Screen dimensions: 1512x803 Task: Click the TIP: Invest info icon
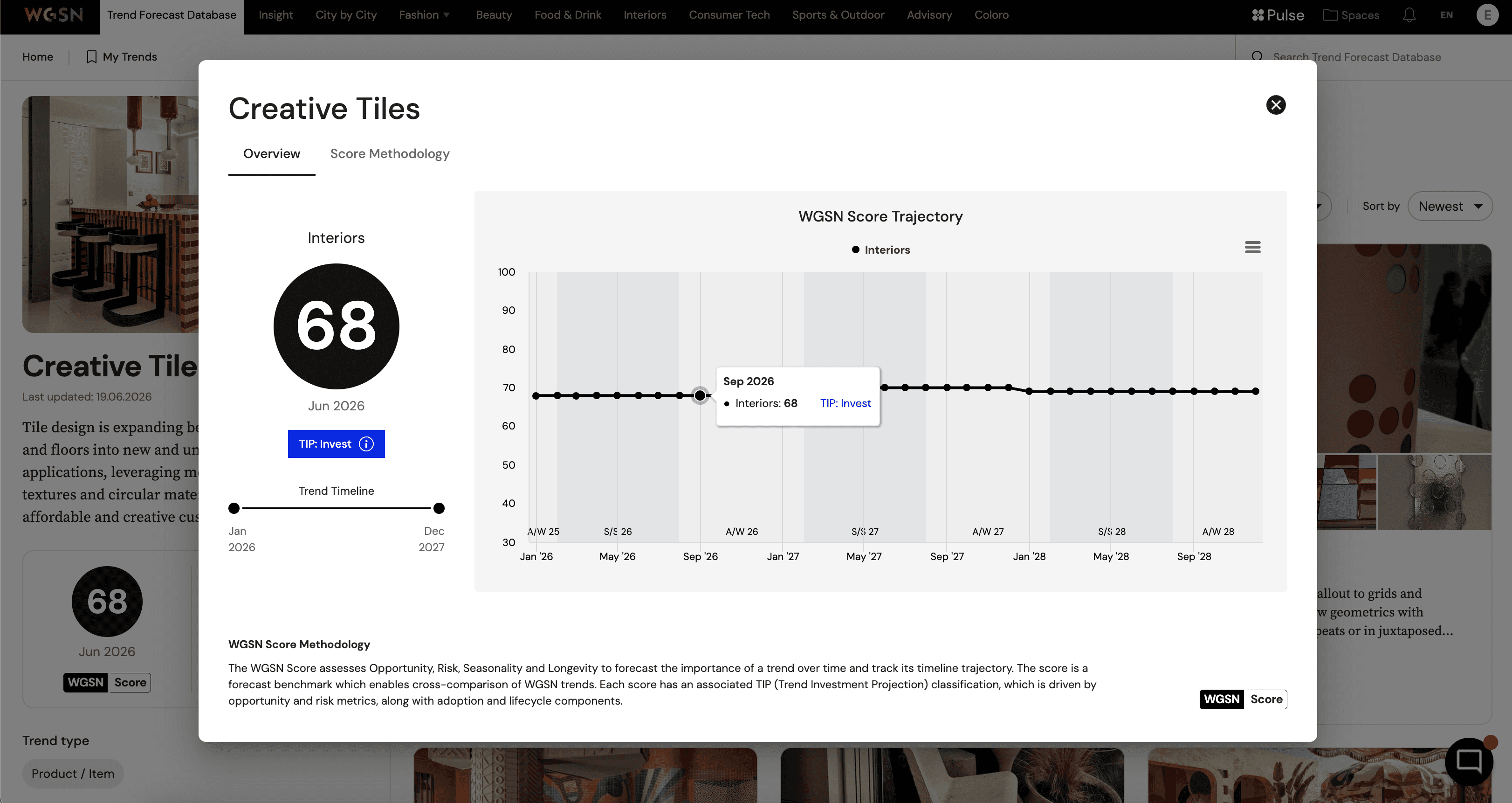pyautogui.click(x=366, y=444)
